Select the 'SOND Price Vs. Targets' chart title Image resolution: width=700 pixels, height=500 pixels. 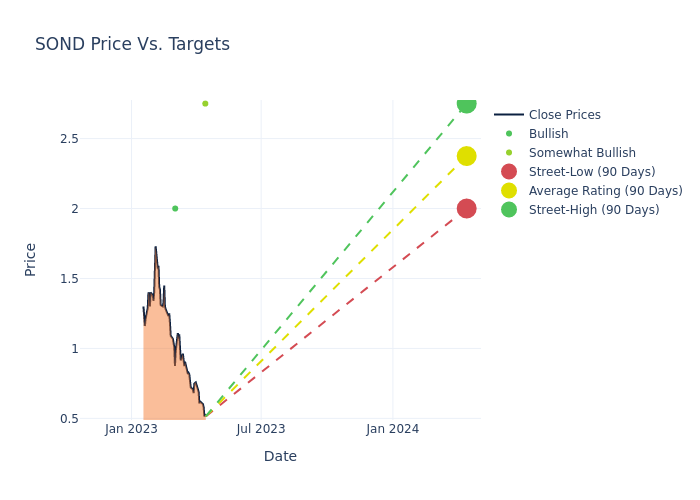(132, 44)
